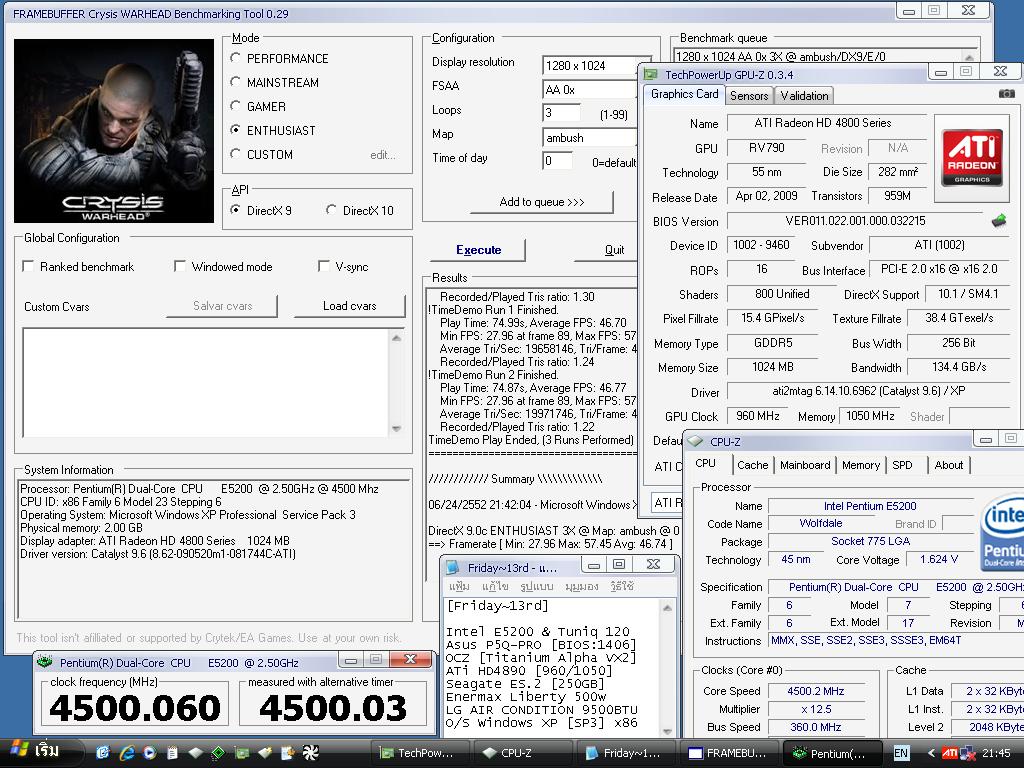Show hidden tray icons arrow

click(x=931, y=753)
